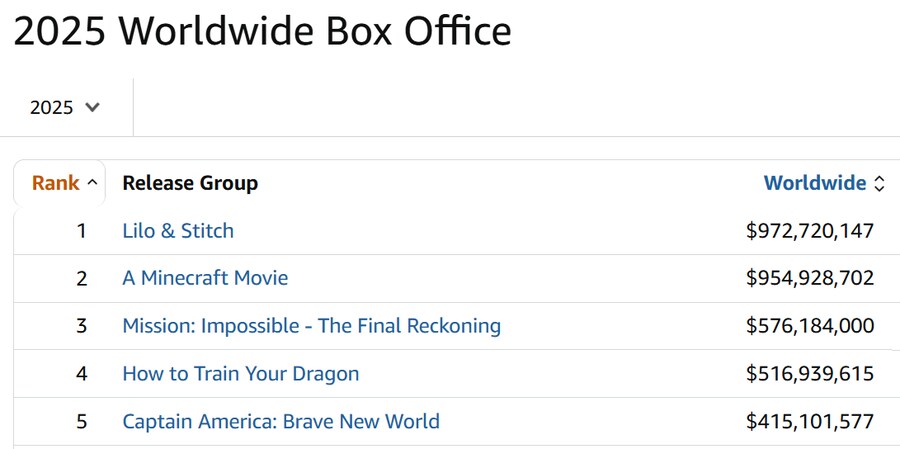Image resolution: width=900 pixels, height=449 pixels.
Task: Select the rank 1 row number
Action: pyautogui.click(x=82, y=231)
